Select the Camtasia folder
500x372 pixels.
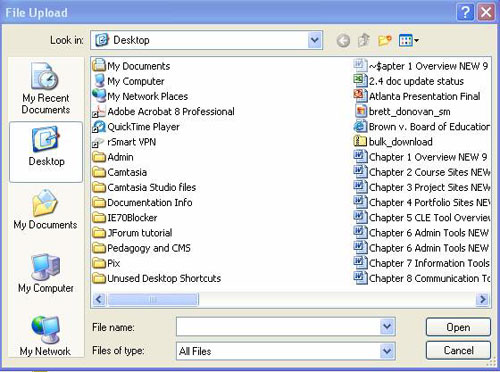pos(119,172)
